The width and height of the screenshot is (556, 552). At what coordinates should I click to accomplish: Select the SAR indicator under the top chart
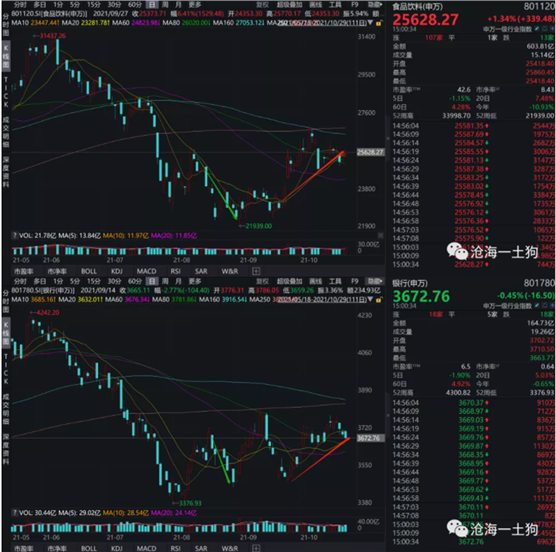point(201,271)
